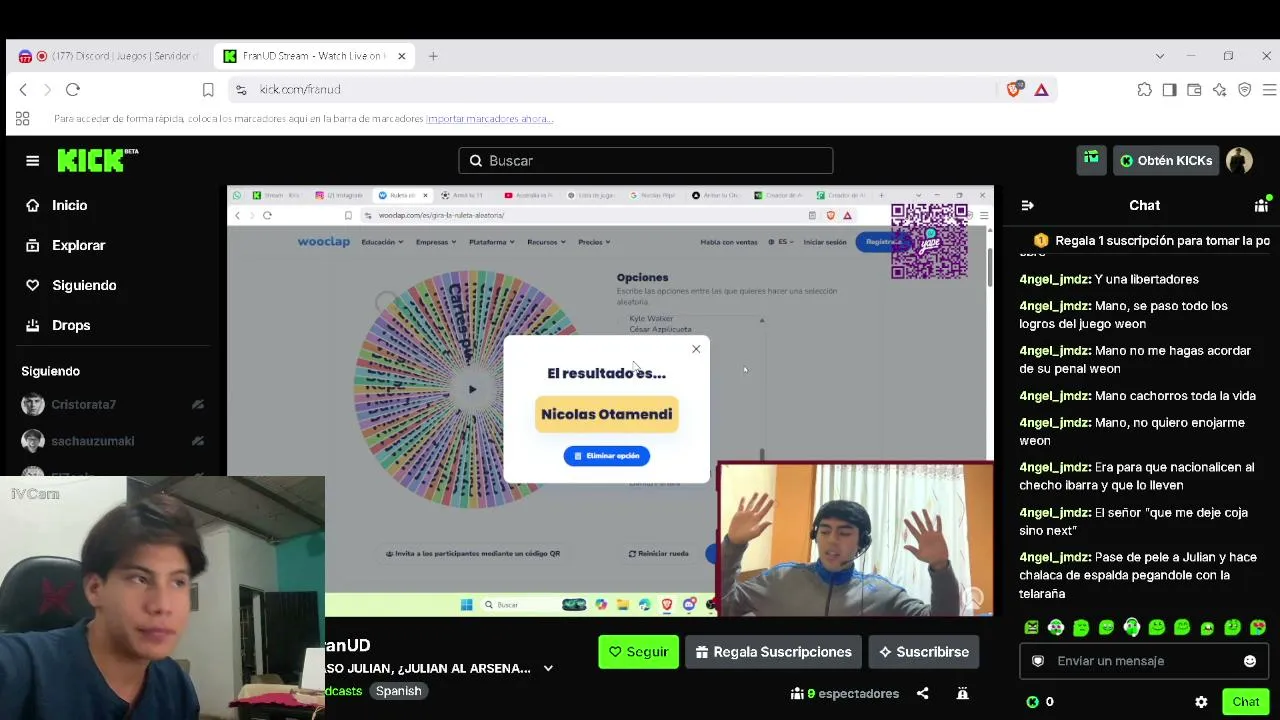
Task: Share the stream via share icon
Action: 923,693
